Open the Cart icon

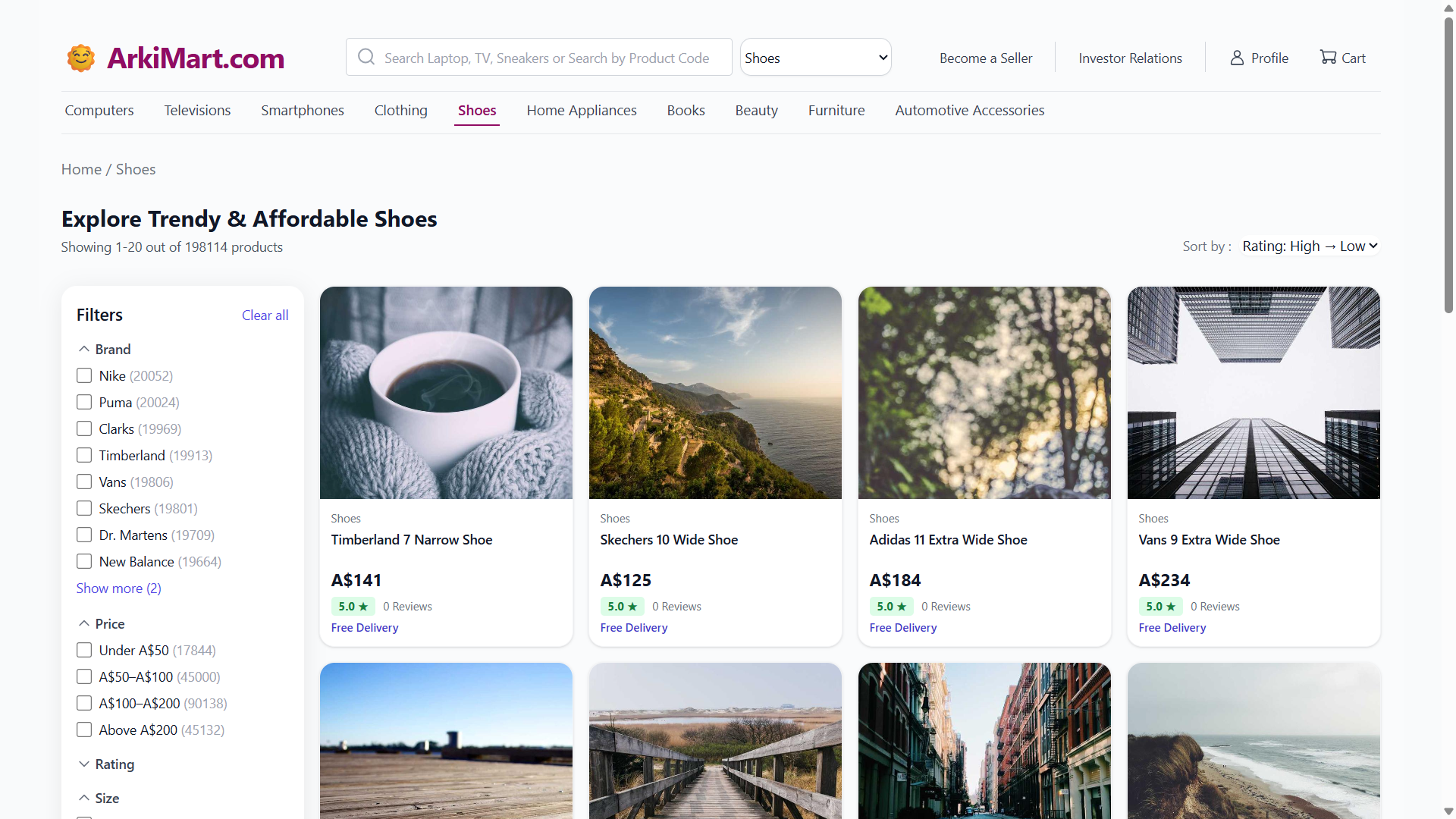(x=1328, y=58)
